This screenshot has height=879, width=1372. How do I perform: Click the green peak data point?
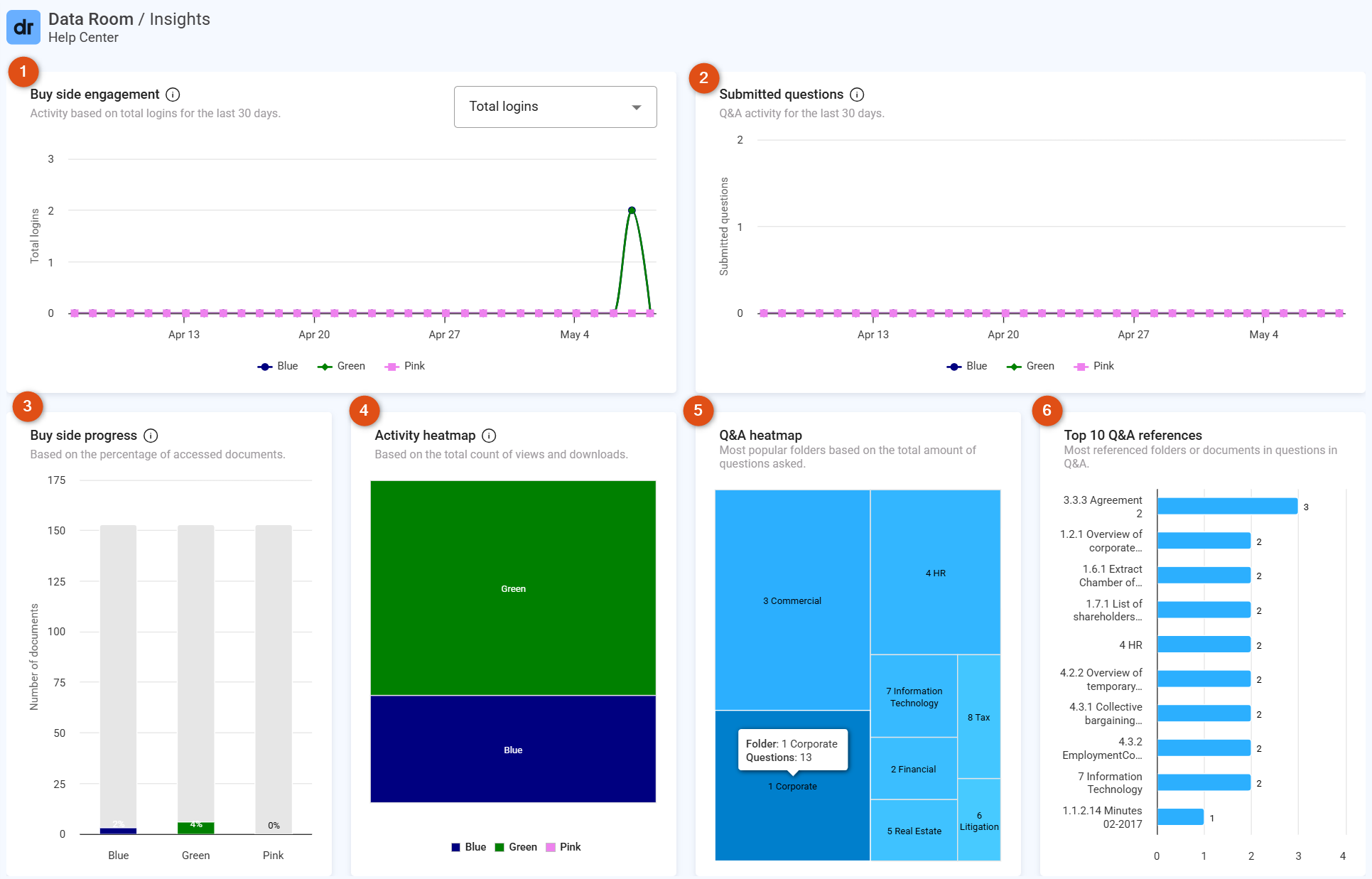pyautogui.click(x=632, y=210)
